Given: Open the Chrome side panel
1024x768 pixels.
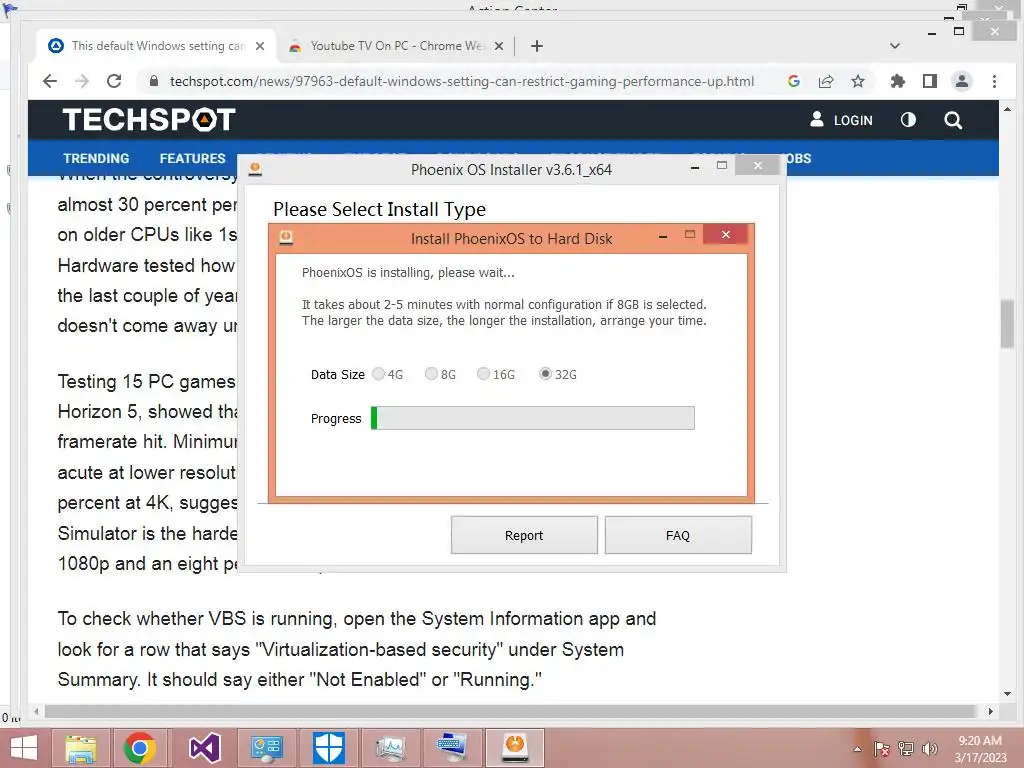Looking at the screenshot, I should coord(930,81).
